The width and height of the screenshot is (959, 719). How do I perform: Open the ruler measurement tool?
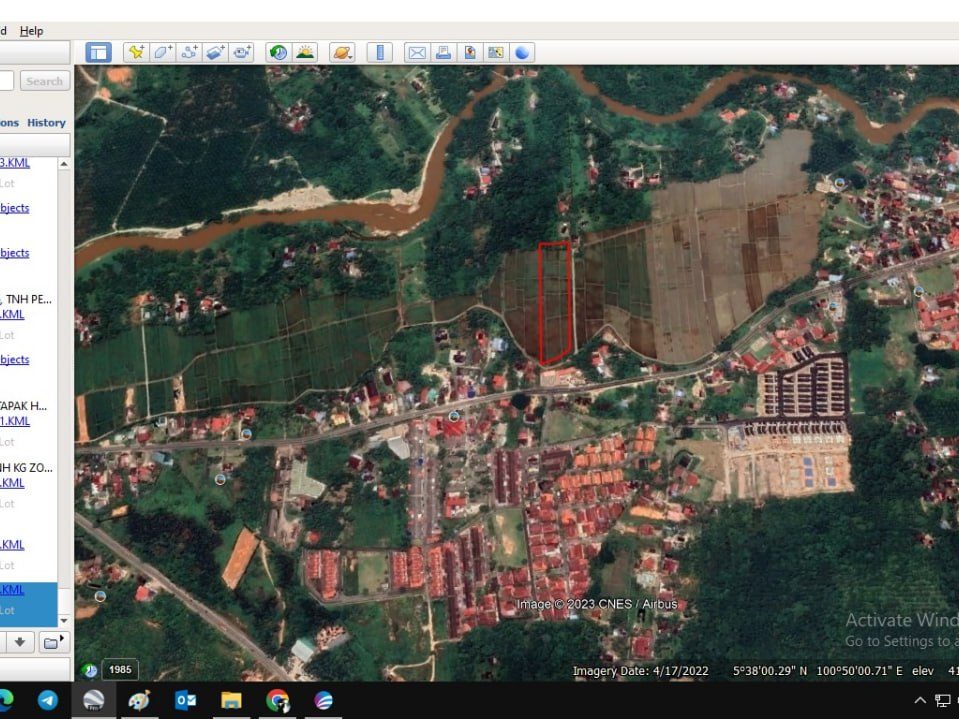tap(380, 53)
